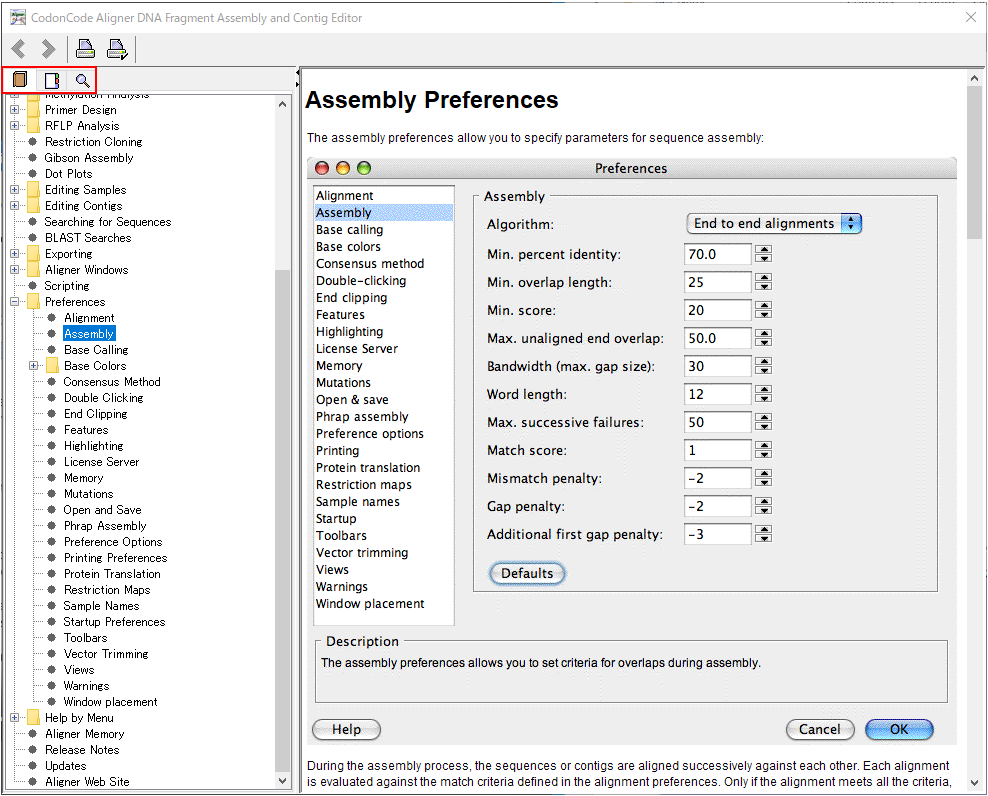Expand the Editing Samples folder
988x796 pixels.
tap(14, 190)
